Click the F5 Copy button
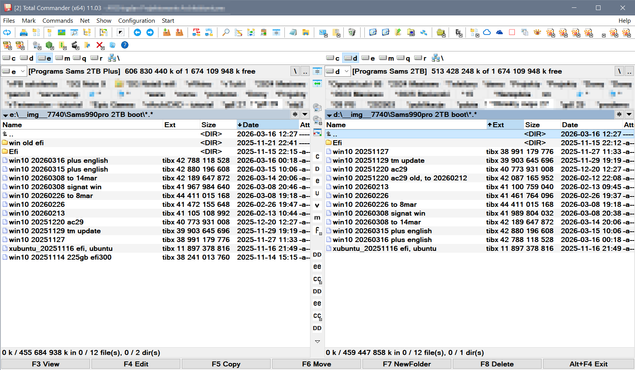Screen dimensions: 635x370 226,364
